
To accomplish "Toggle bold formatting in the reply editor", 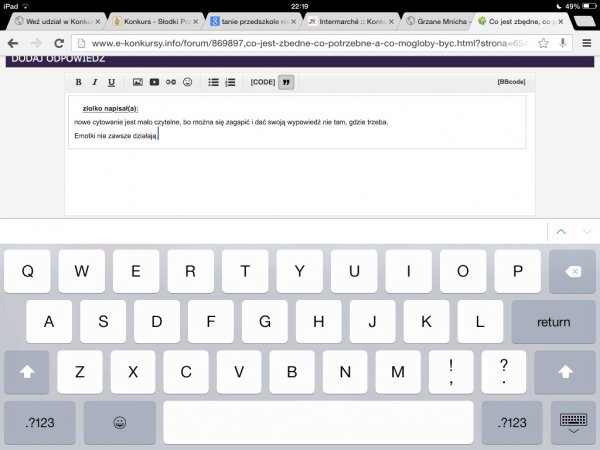I will 79,82.
